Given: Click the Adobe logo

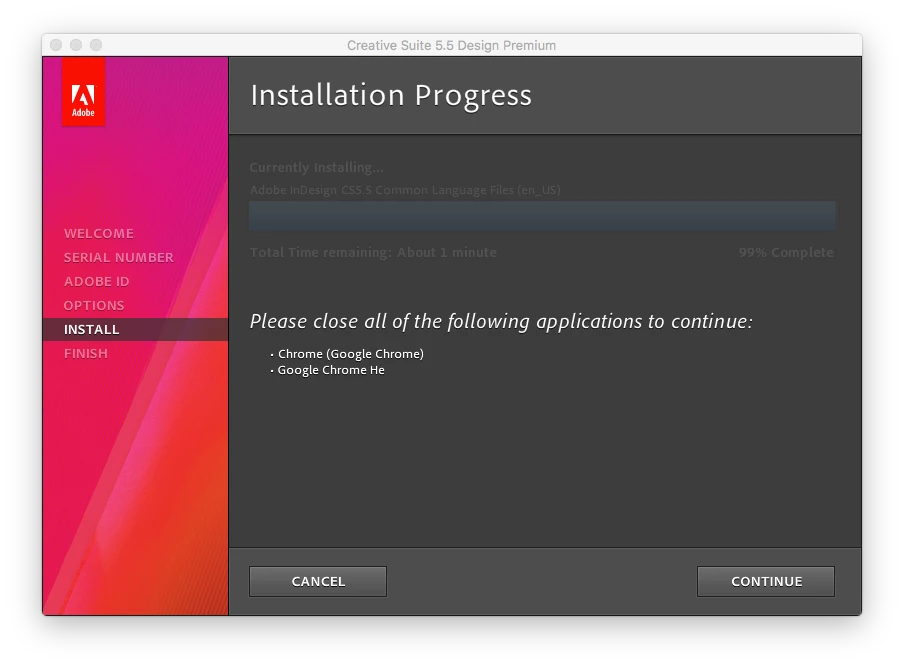Looking at the screenshot, I should click(x=83, y=92).
